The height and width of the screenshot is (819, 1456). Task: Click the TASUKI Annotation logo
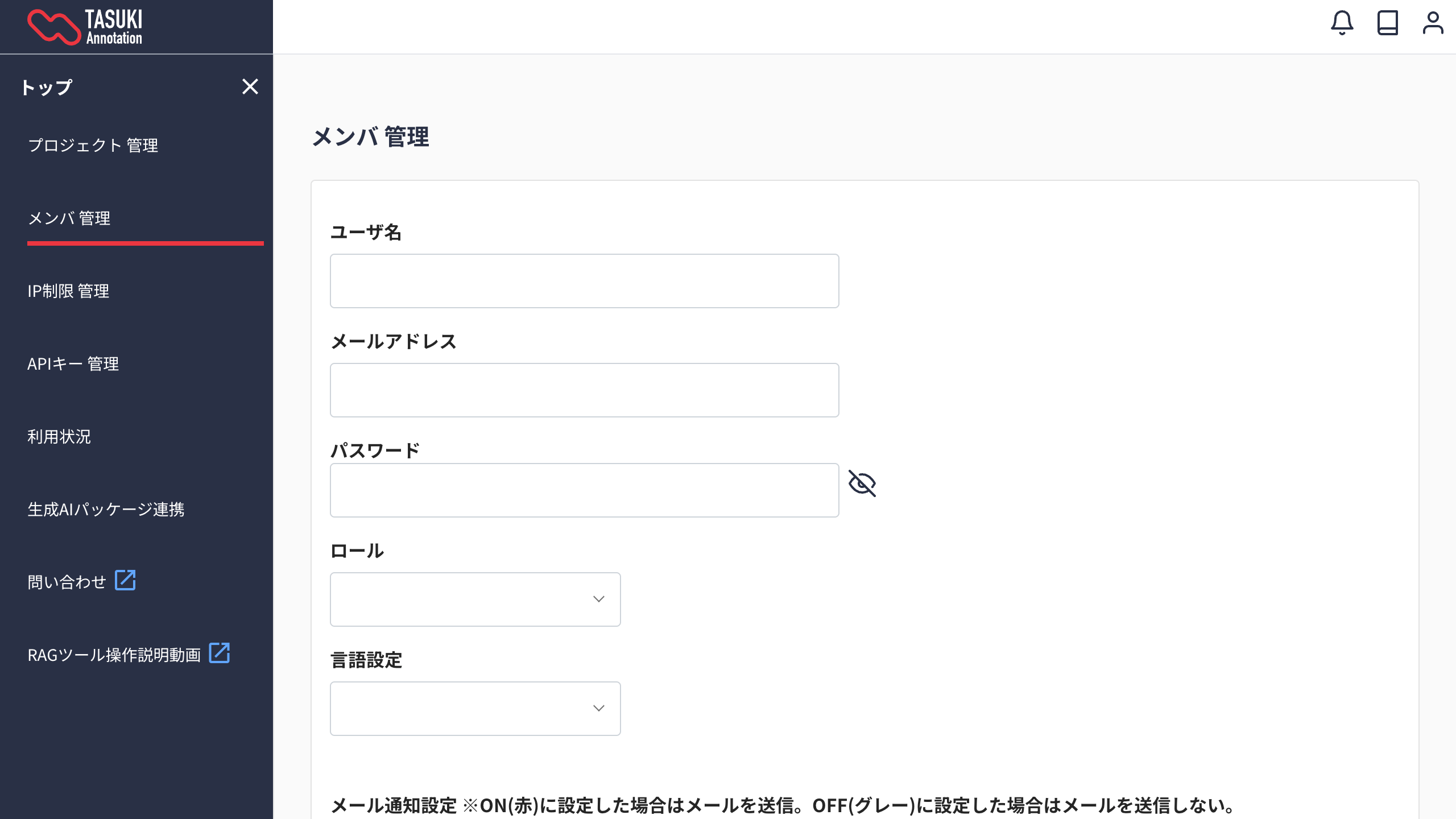(85, 27)
